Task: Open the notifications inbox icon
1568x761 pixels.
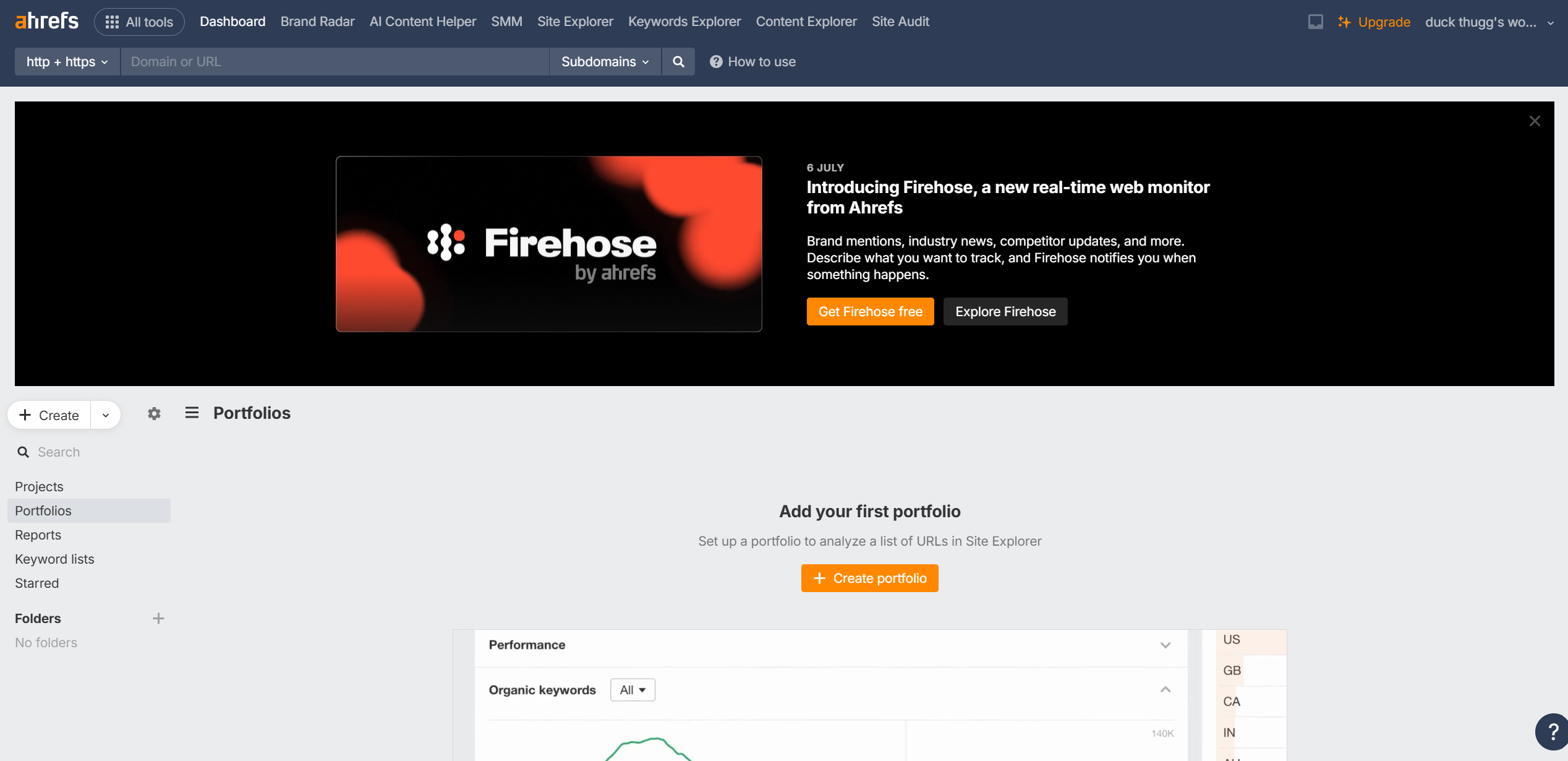Action: 1315,22
